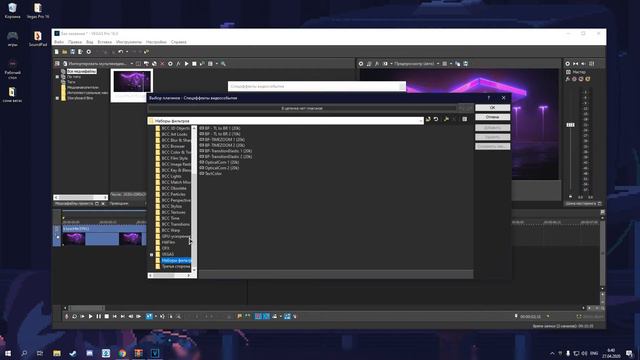Viewport: 640px width, 360px height.
Task: Click the transport Stop button
Action: [107, 316]
